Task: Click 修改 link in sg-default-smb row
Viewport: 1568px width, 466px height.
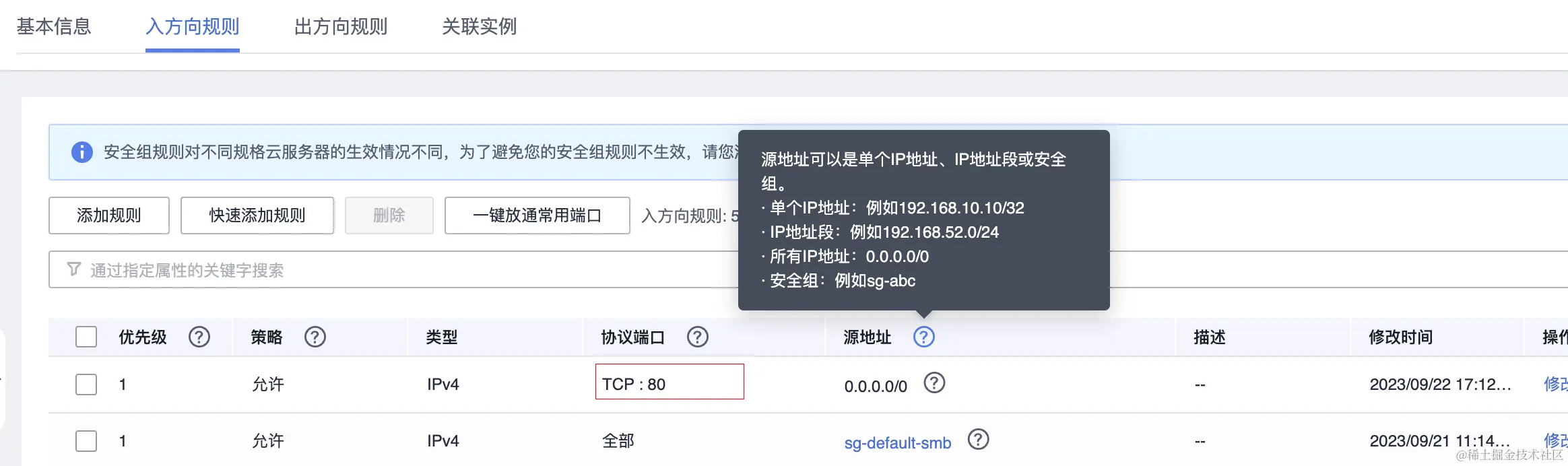Action: coord(1556,441)
